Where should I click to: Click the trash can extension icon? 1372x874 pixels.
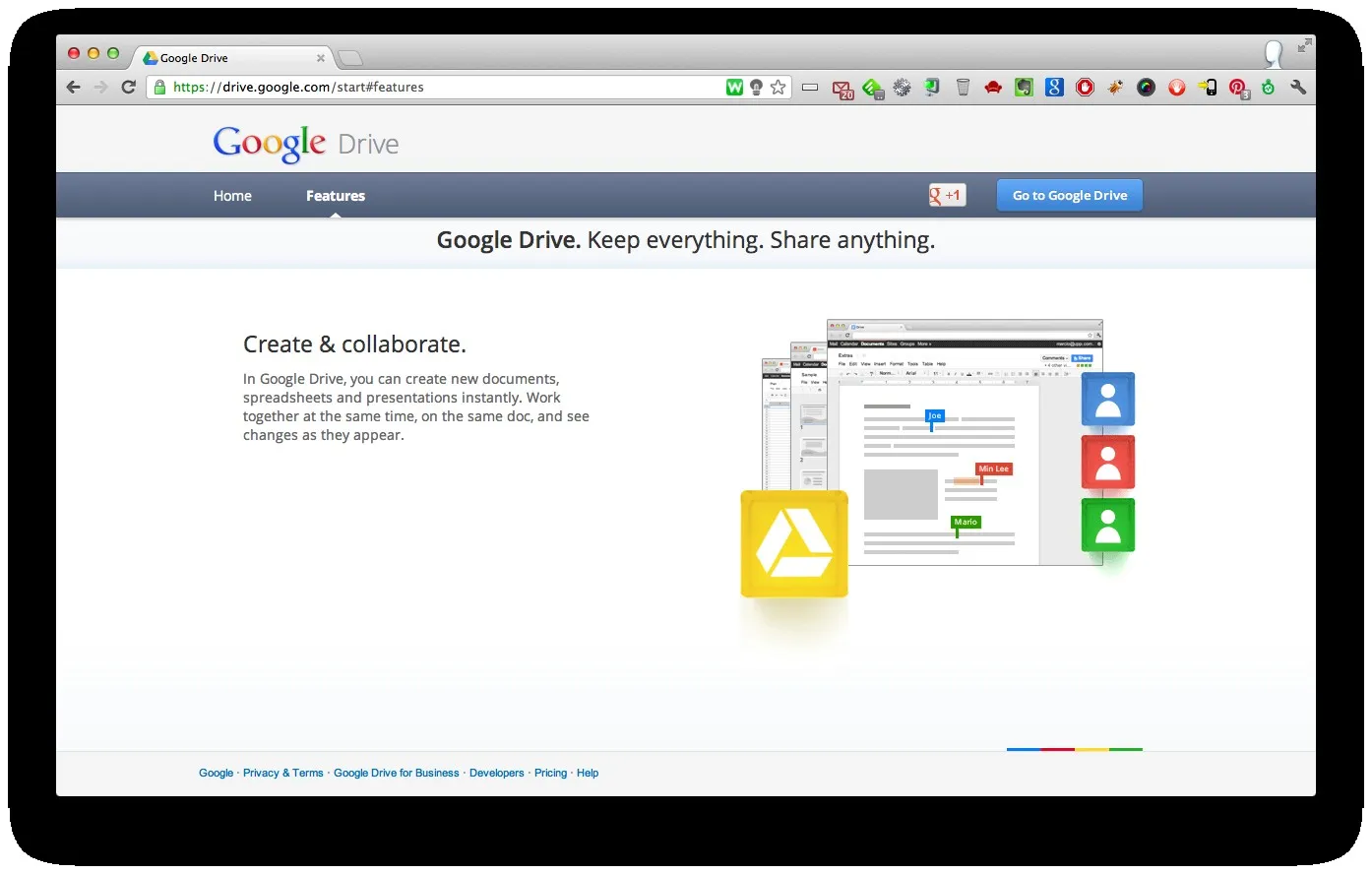[963, 87]
